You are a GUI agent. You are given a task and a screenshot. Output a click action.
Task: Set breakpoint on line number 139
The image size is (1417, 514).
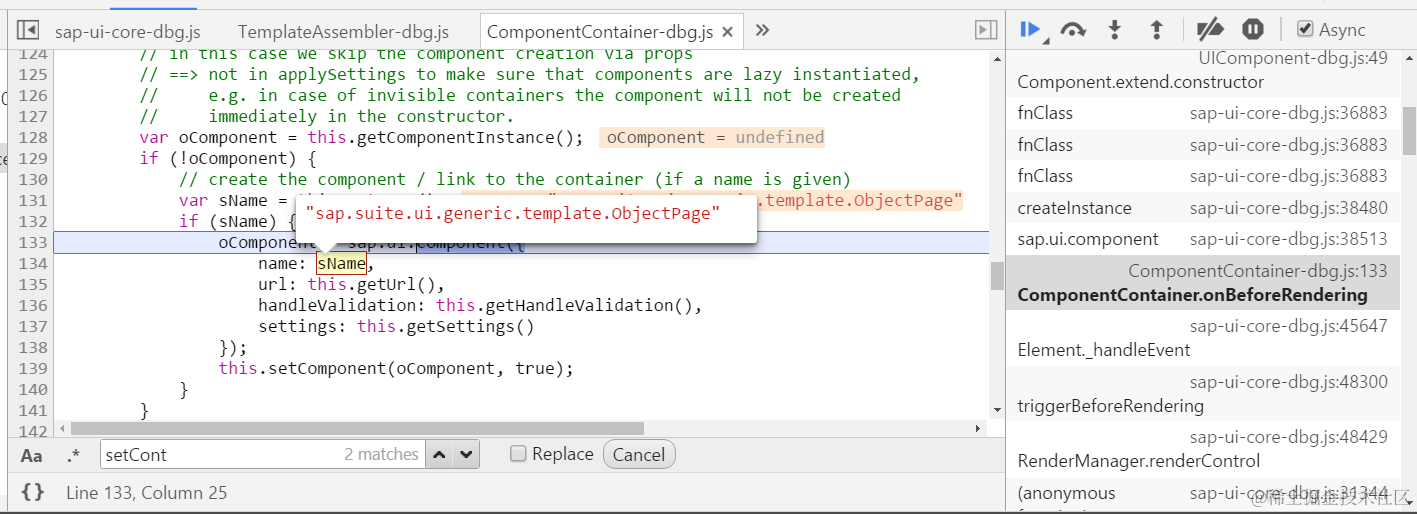pyautogui.click(x=33, y=368)
